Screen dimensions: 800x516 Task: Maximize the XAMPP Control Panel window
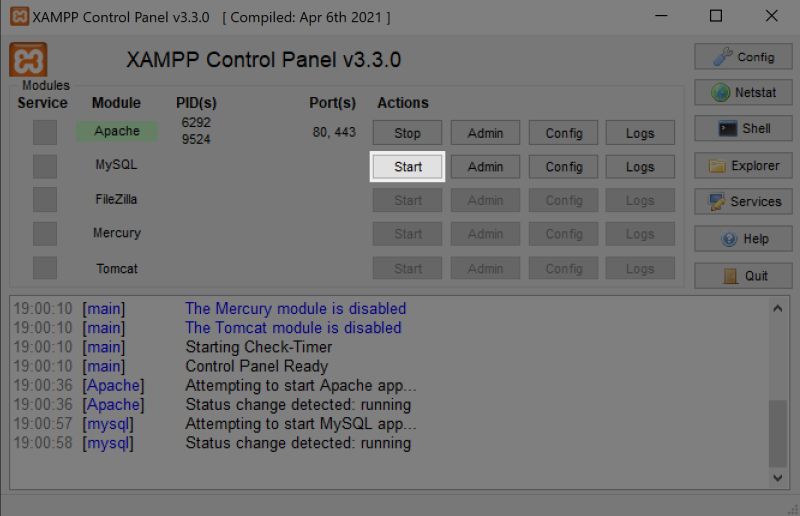click(x=716, y=16)
